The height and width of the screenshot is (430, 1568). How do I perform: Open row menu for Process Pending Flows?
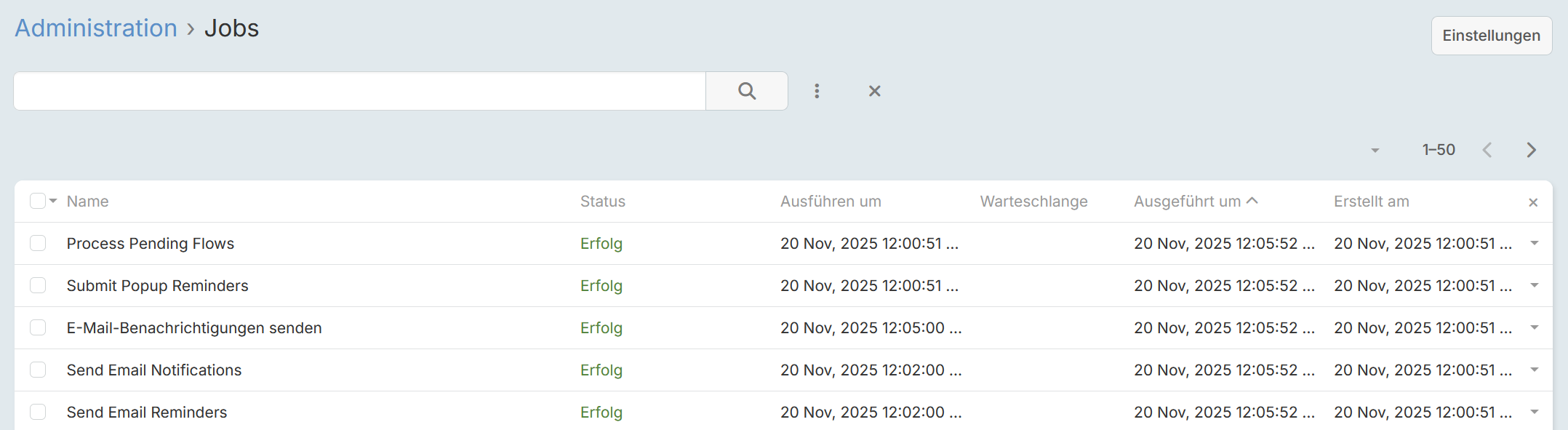[x=1535, y=243]
